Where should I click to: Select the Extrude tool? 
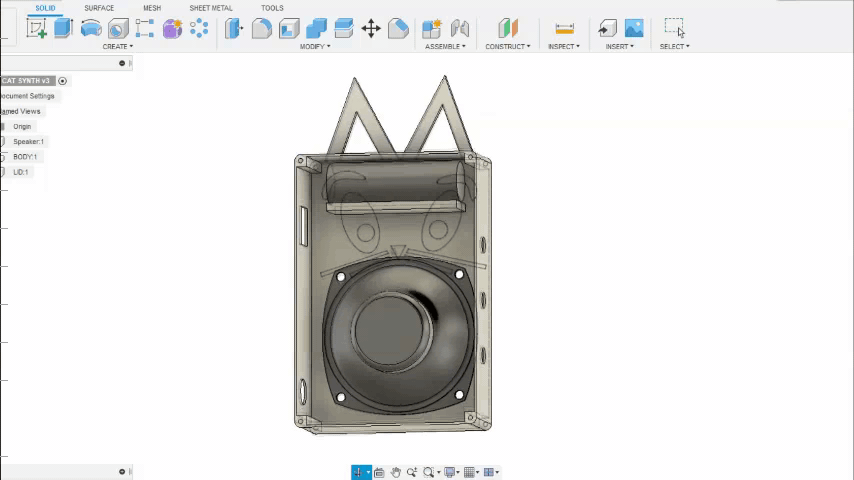64,28
